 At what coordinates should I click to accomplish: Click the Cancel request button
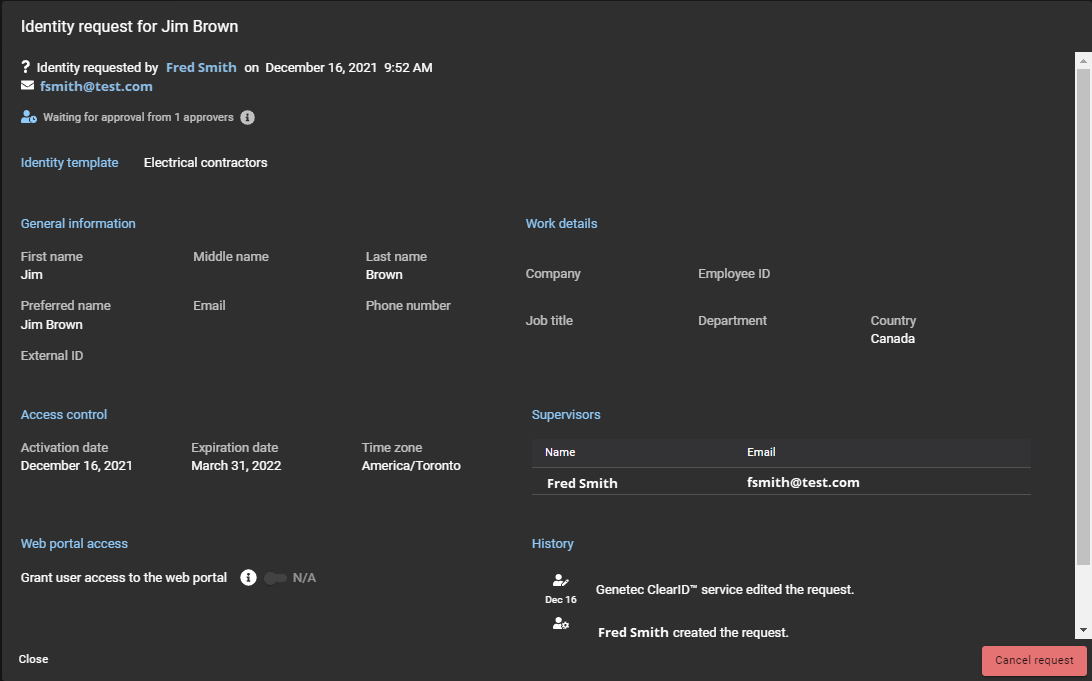(1034, 660)
